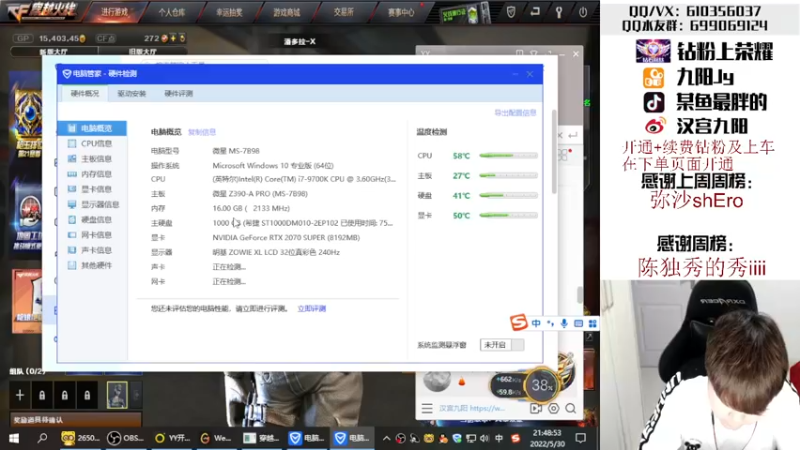
Task: Open OBS taskbar item
Action: point(126,438)
